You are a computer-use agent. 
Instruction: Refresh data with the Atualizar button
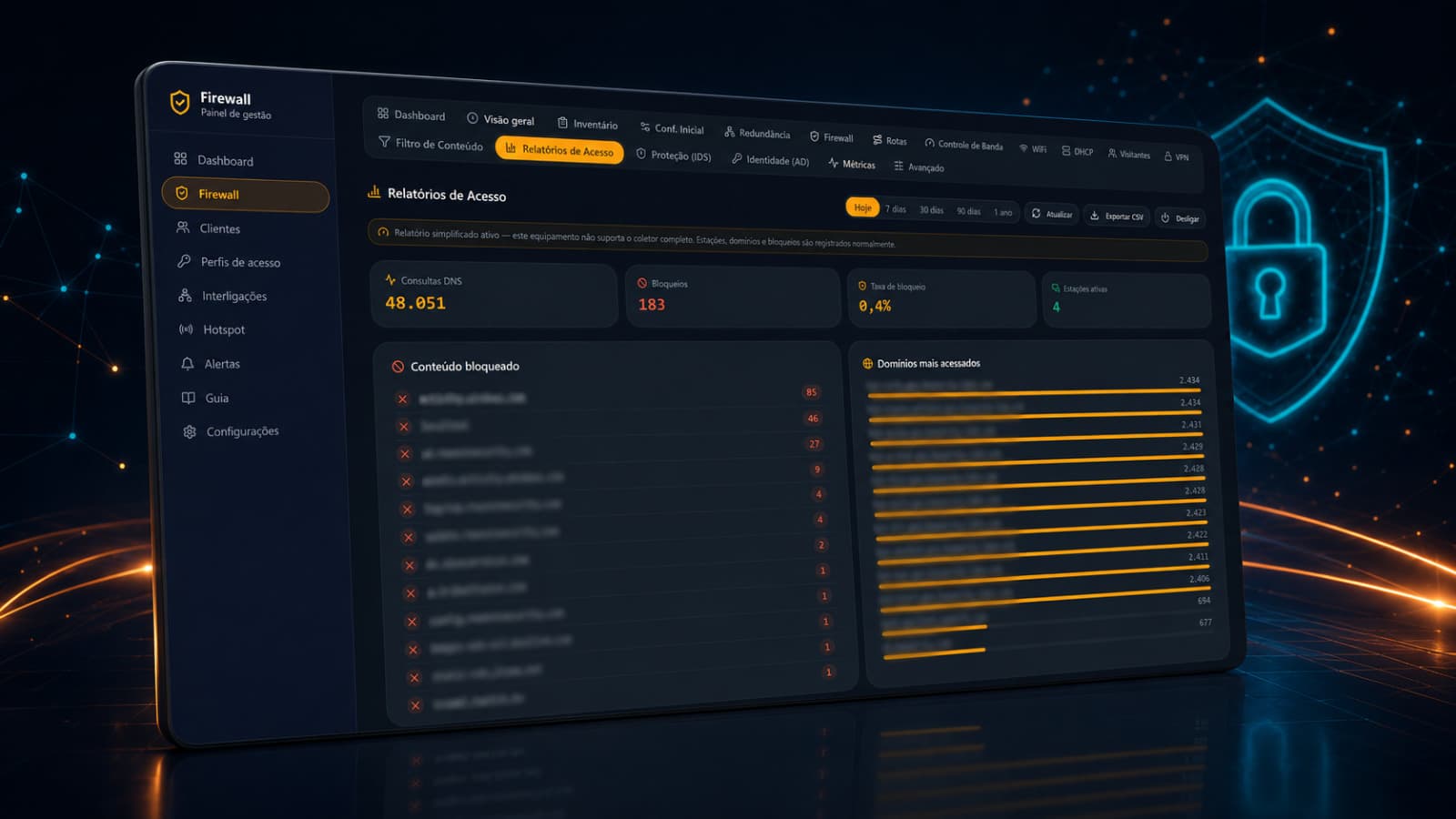tap(1052, 214)
